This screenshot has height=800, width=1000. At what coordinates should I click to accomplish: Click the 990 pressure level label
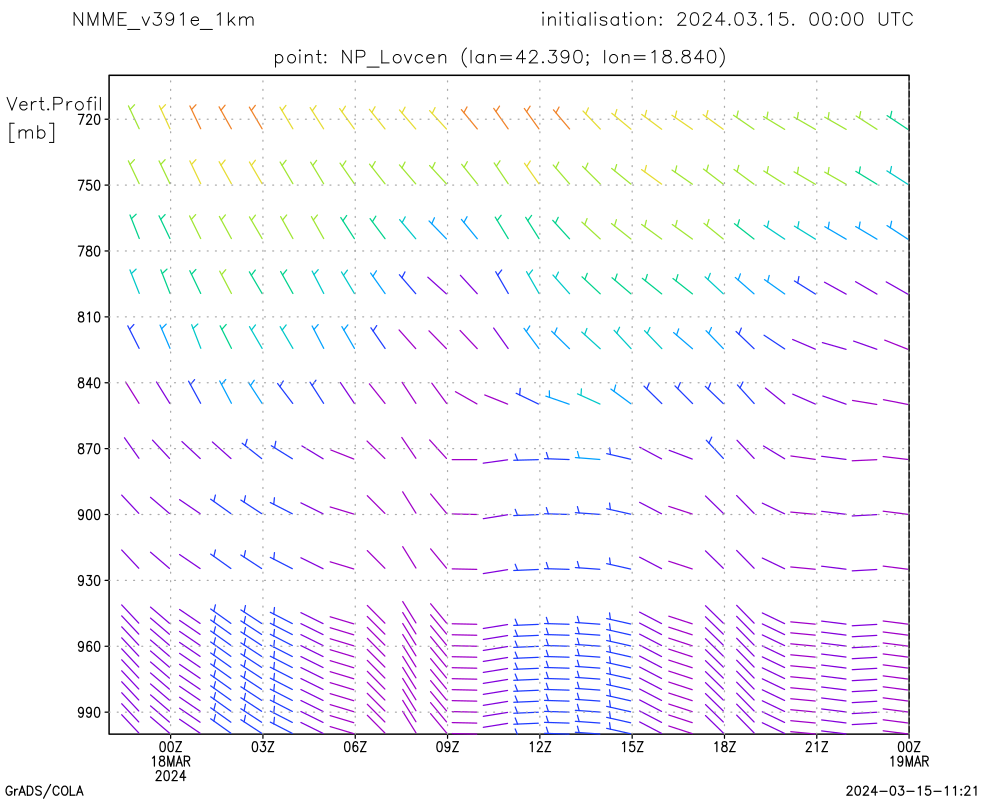[x=89, y=713]
